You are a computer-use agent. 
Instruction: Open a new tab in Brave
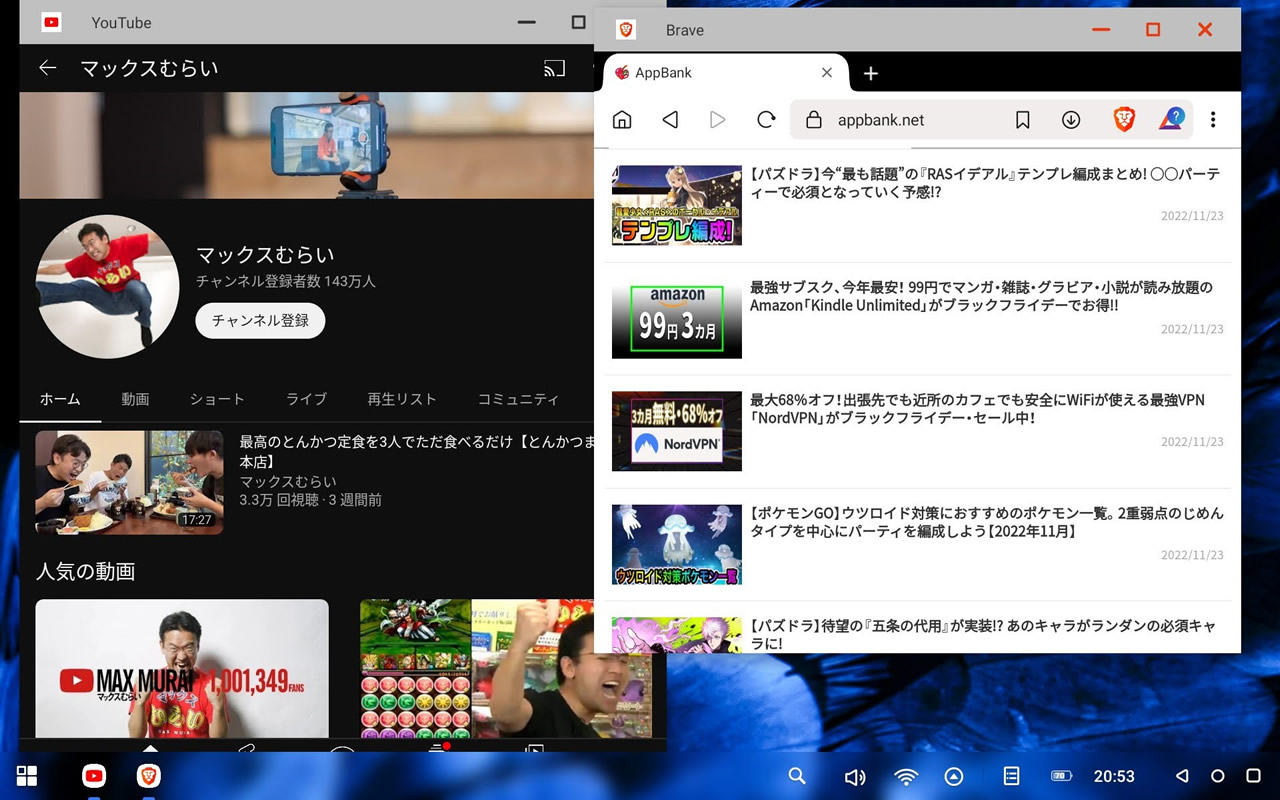871,73
